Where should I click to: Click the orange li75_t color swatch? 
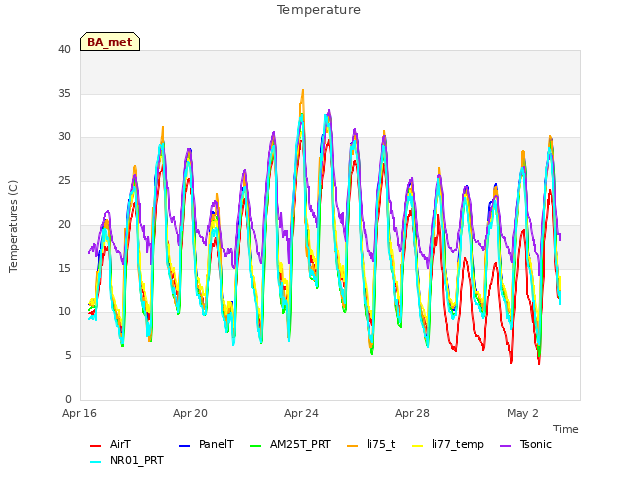coord(352,446)
